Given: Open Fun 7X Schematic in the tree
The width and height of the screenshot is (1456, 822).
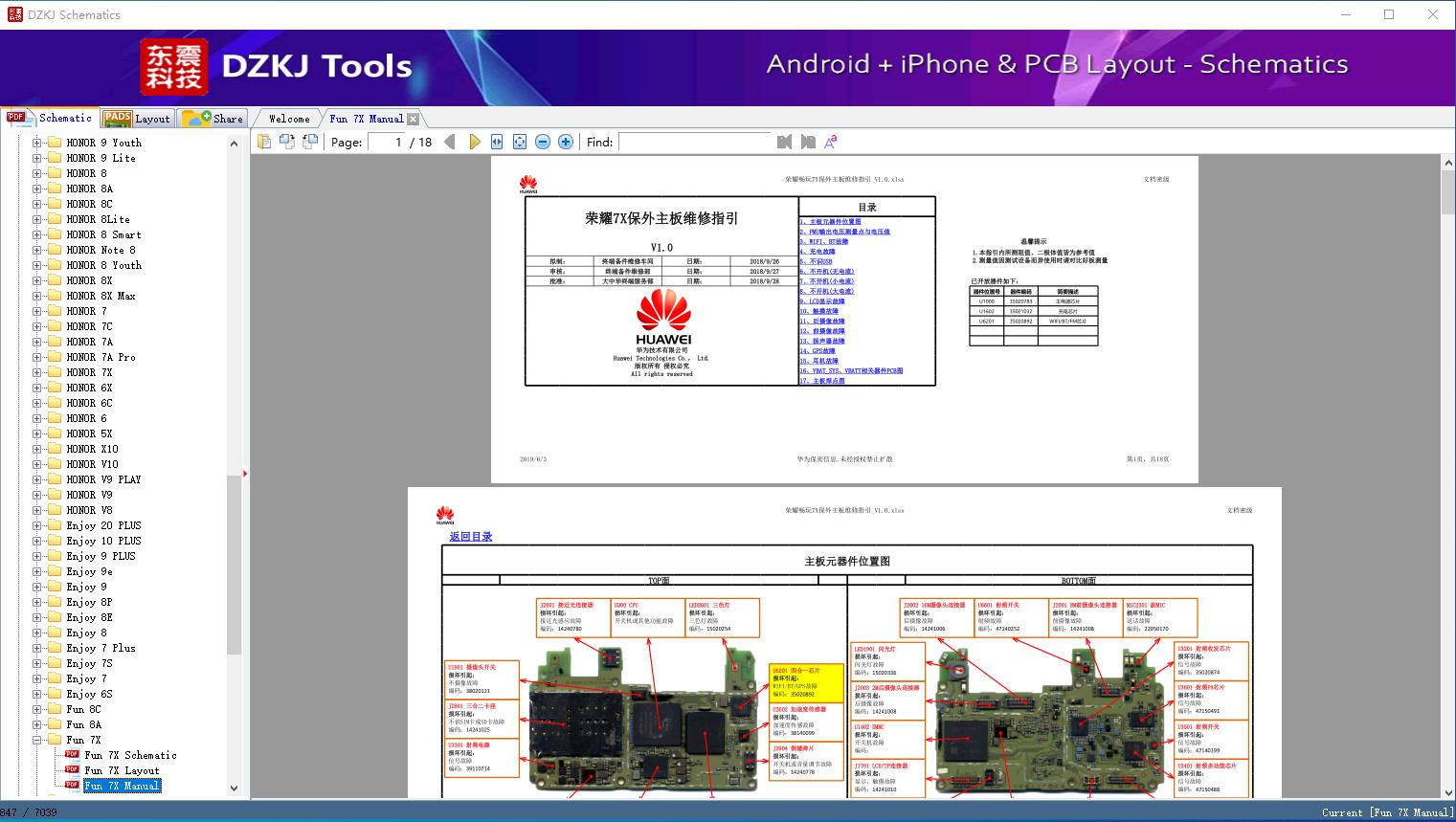Looking at the screenshot, I should pyautogui.click(x=130, y=755).
